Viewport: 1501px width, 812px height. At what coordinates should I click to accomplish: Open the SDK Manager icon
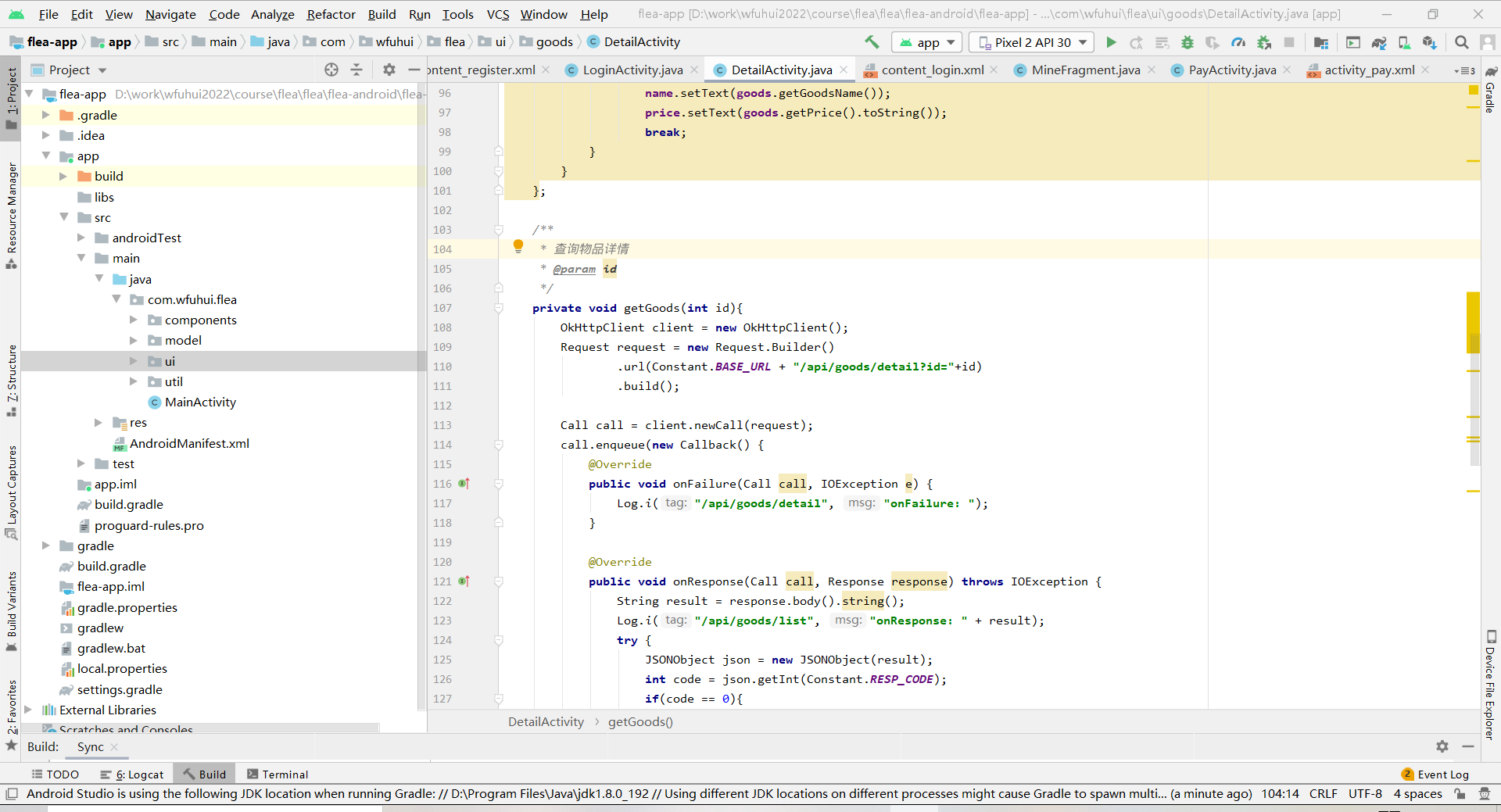(x=1430, y=42)
